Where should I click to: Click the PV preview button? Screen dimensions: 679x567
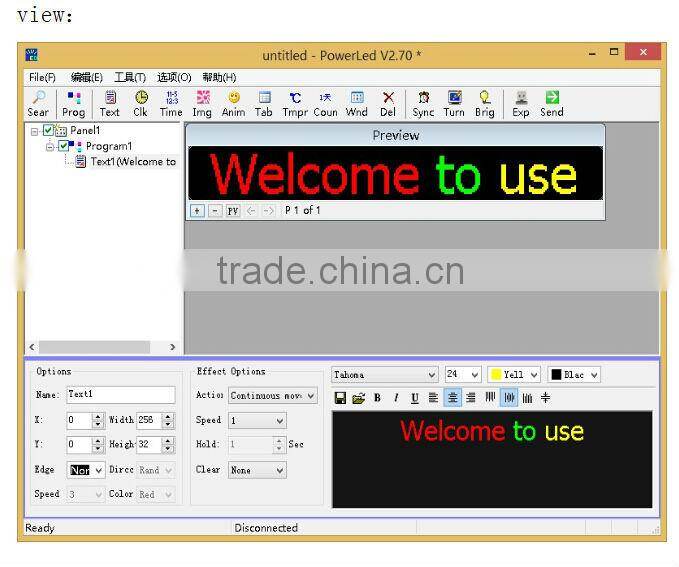click(232, 211)
